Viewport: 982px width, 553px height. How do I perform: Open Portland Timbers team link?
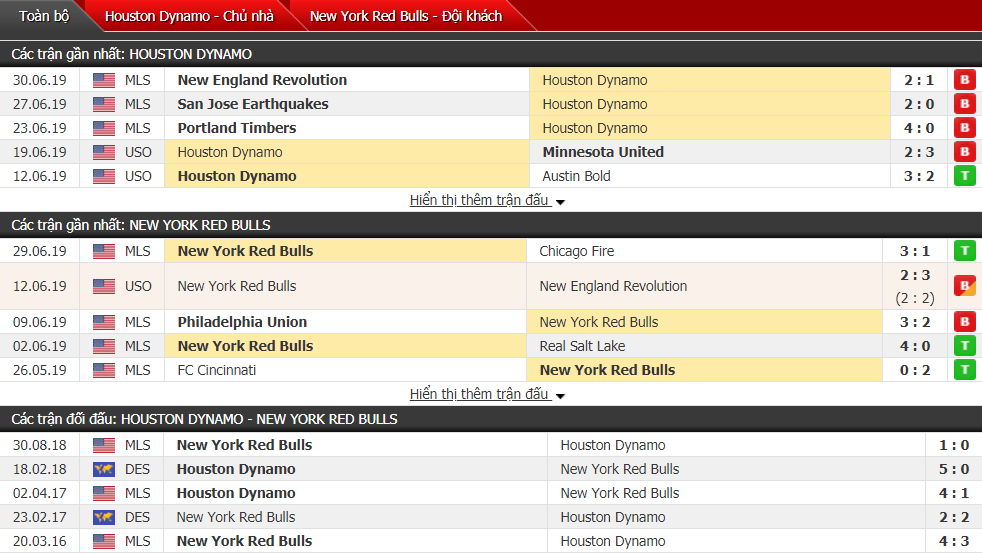(237, 128)
